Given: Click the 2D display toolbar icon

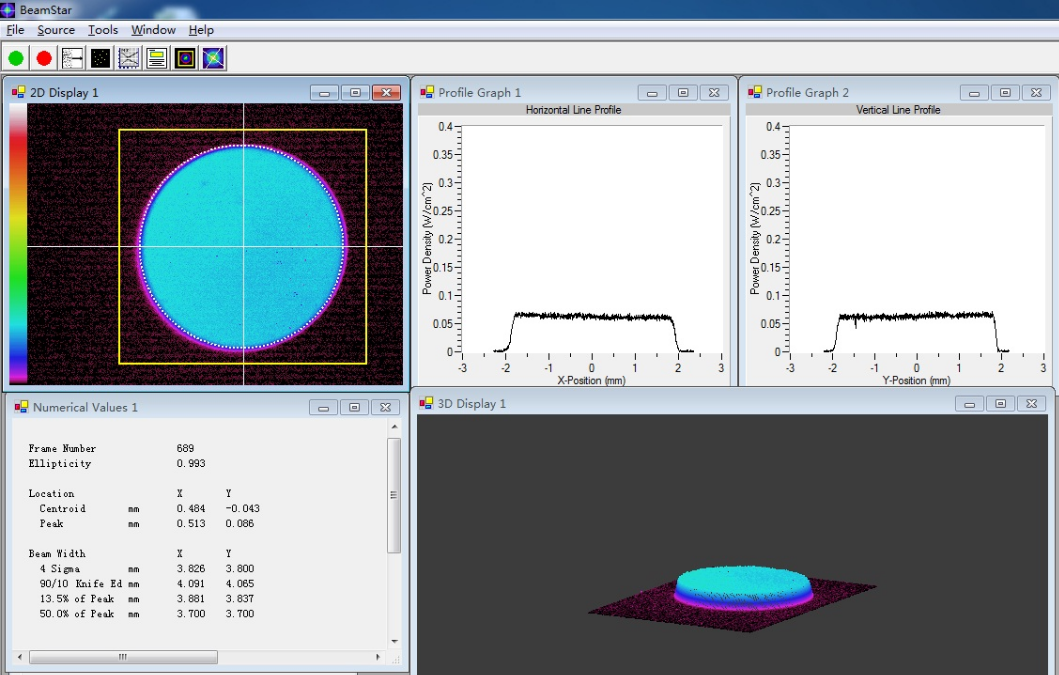Looking at the screenshot, I should (x=185, y=59).
